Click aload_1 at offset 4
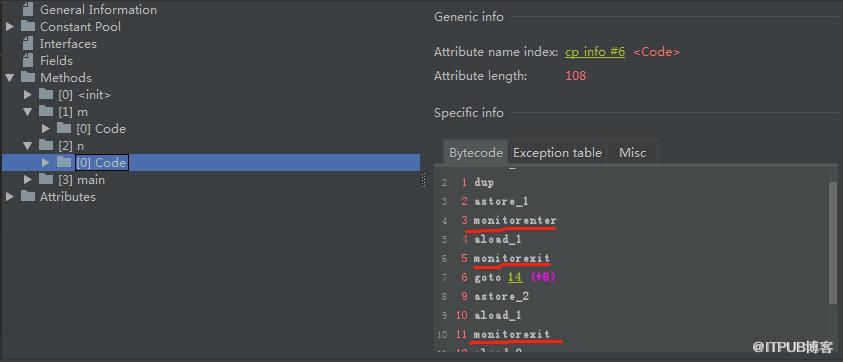This screenshot has height=362, width=843. [498, 240]
